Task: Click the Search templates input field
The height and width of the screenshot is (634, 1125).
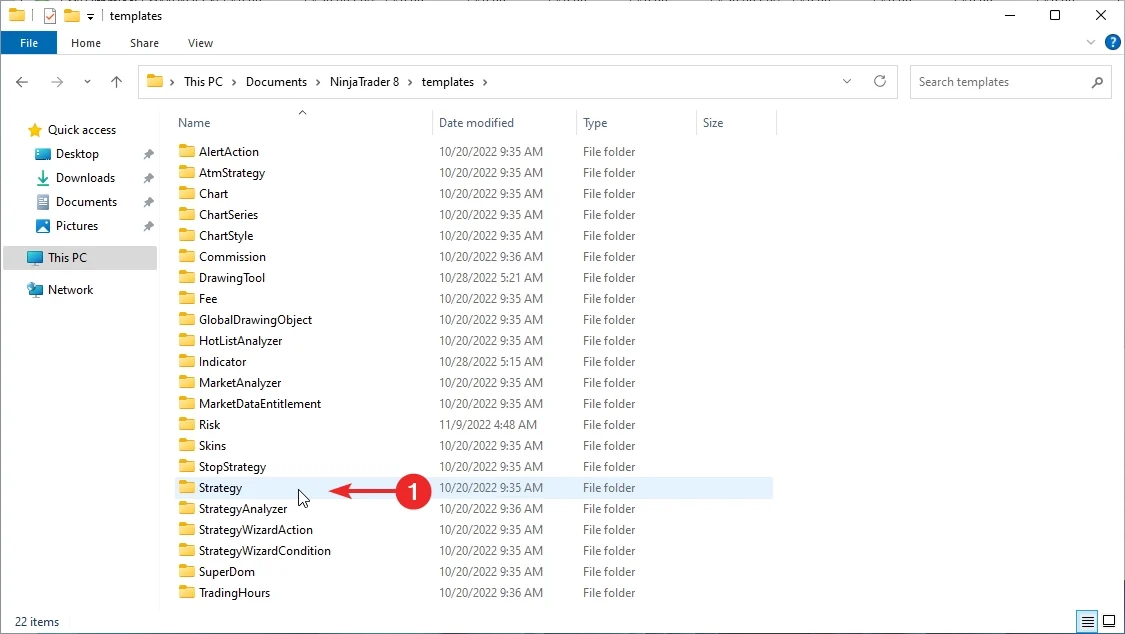Action: click(x=1000, y=82)
